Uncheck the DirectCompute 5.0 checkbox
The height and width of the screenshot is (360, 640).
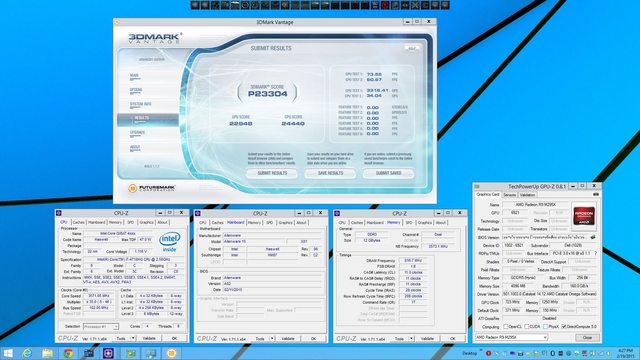point(564,327)
